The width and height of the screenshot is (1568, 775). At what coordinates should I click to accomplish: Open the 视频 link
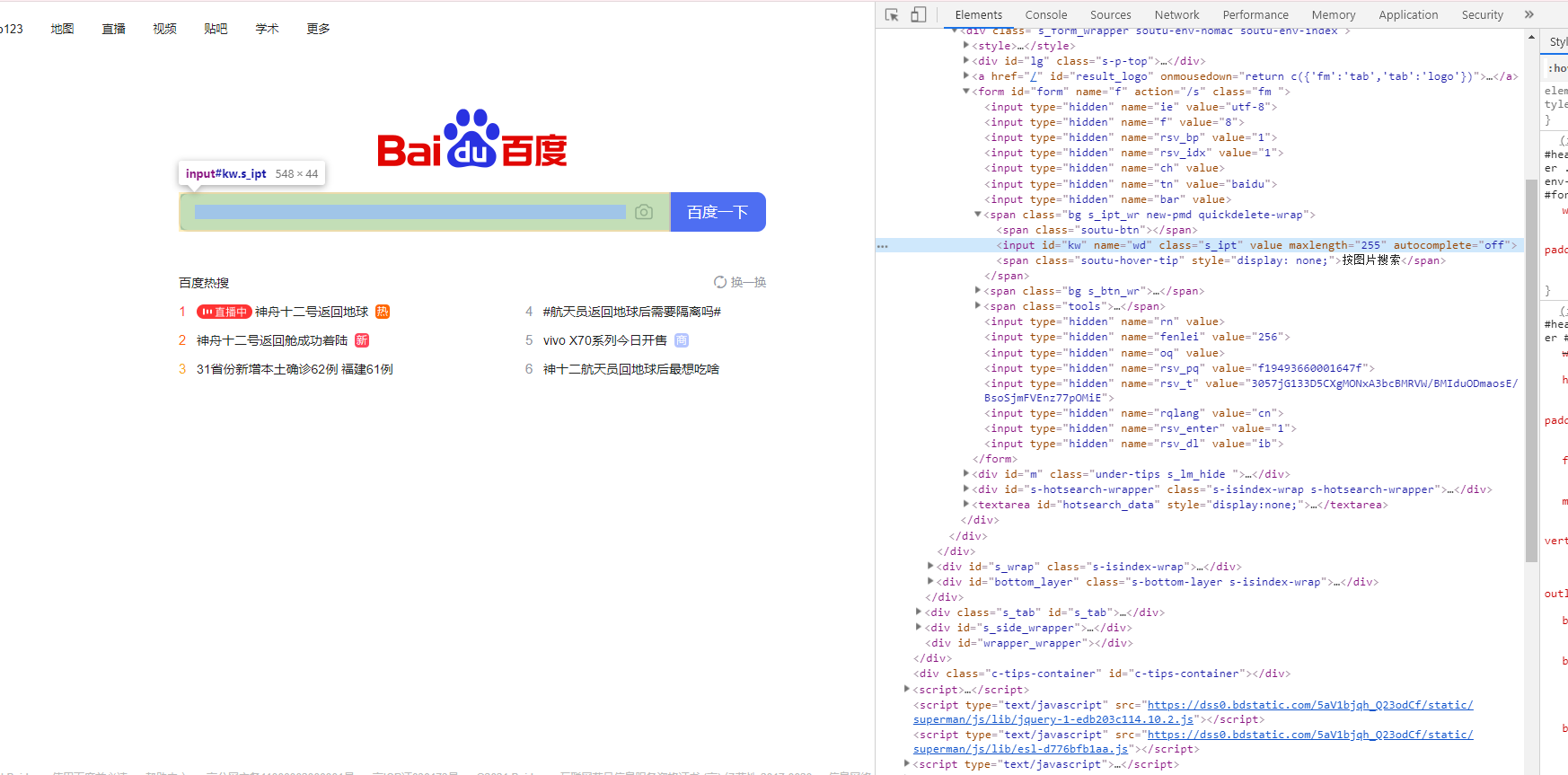(x=164, y=29)
